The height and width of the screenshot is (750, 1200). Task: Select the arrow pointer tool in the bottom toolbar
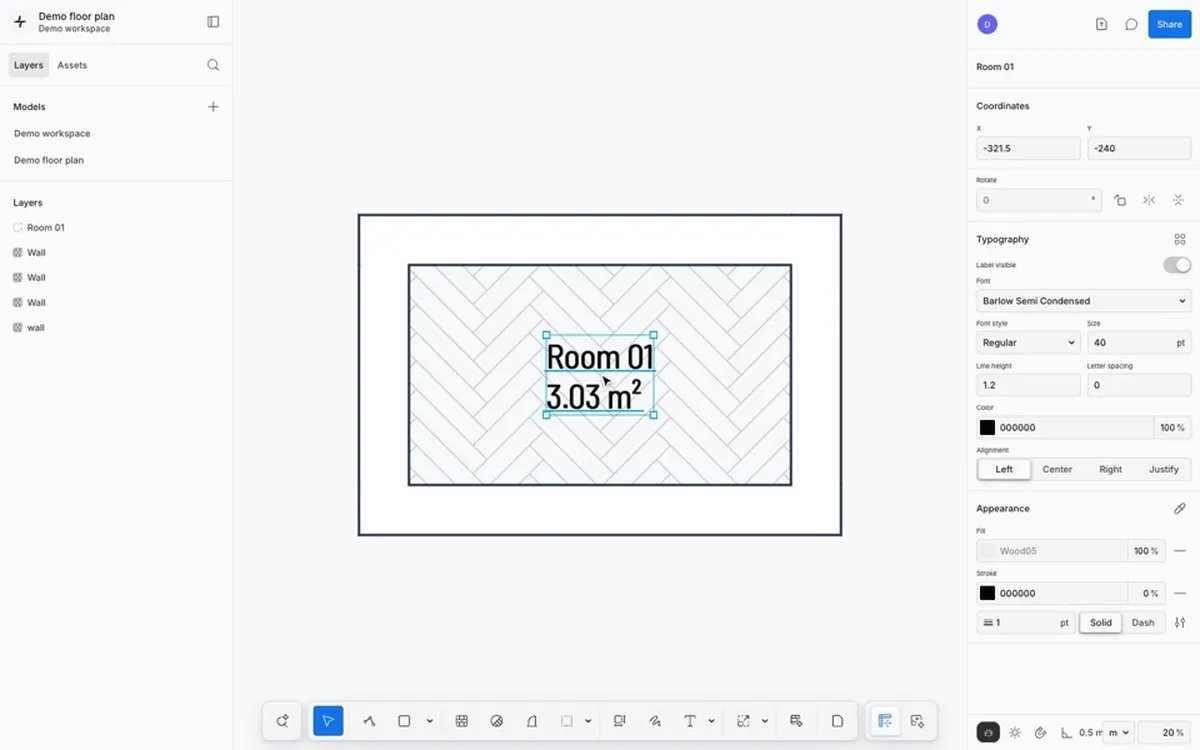pyautogui.click(x=328, y=721)
